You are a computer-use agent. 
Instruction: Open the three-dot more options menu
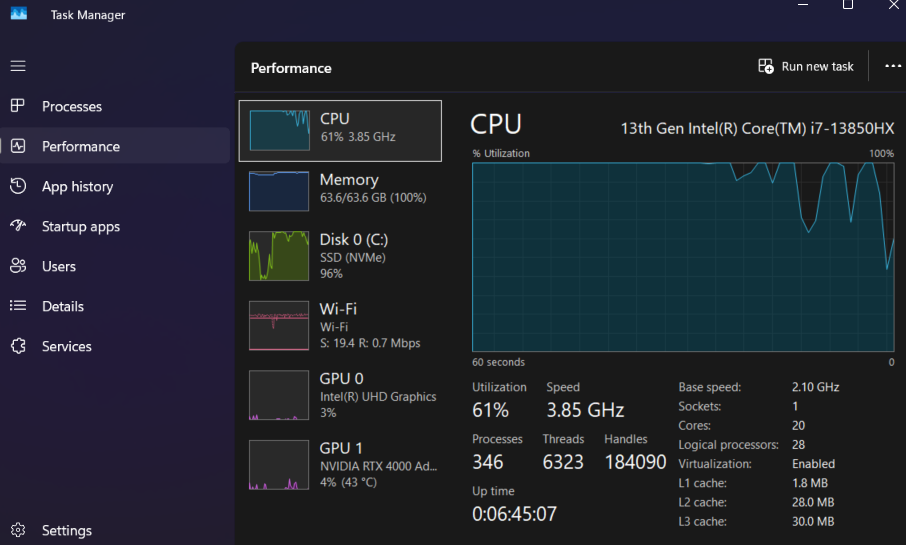[x=893, y=66]
